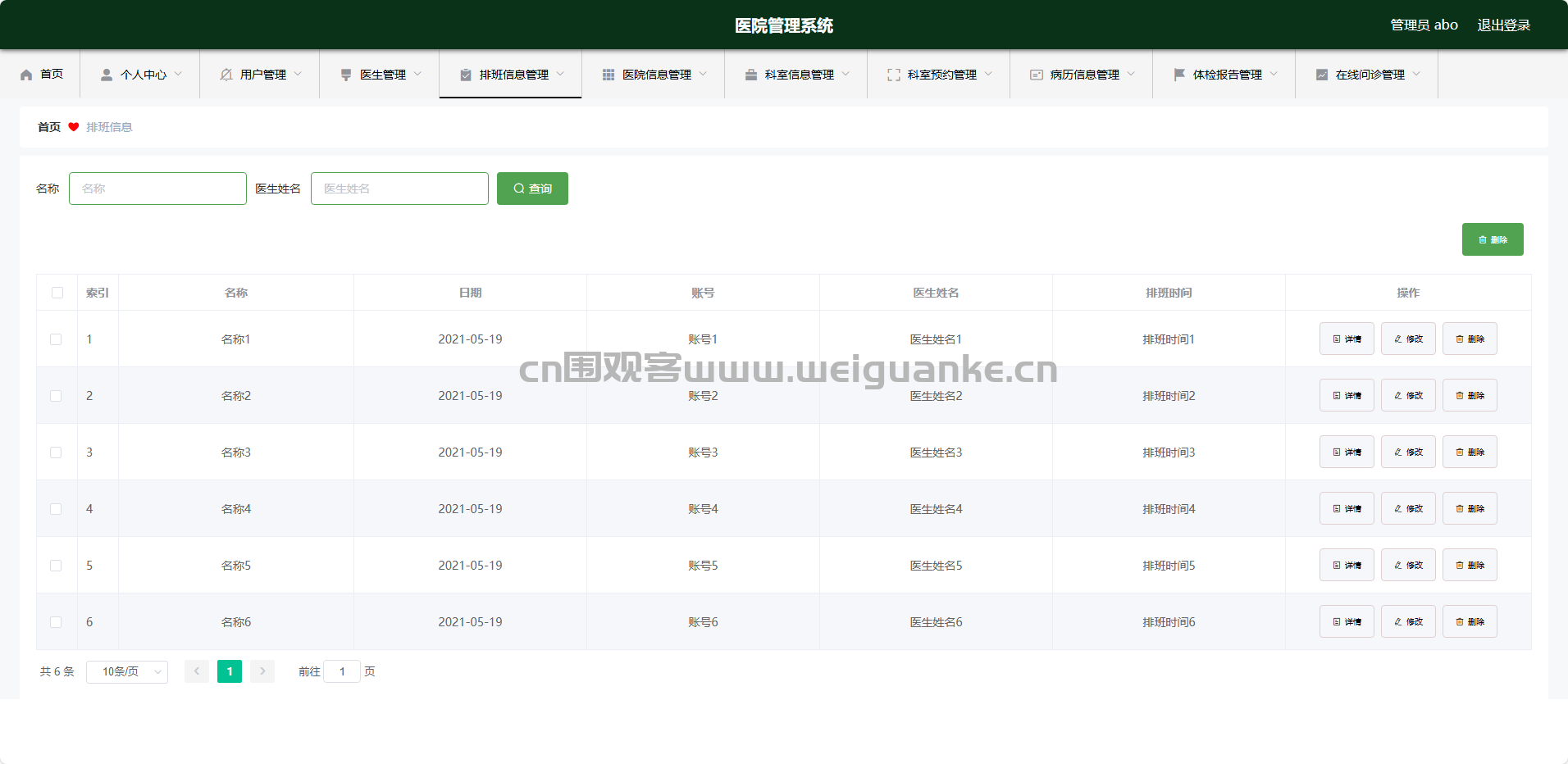Expand the 病历信息管理 menu chevron
Image resolution: width=1568 pixels, height=764 pixels.
(x=1131, y=74)
